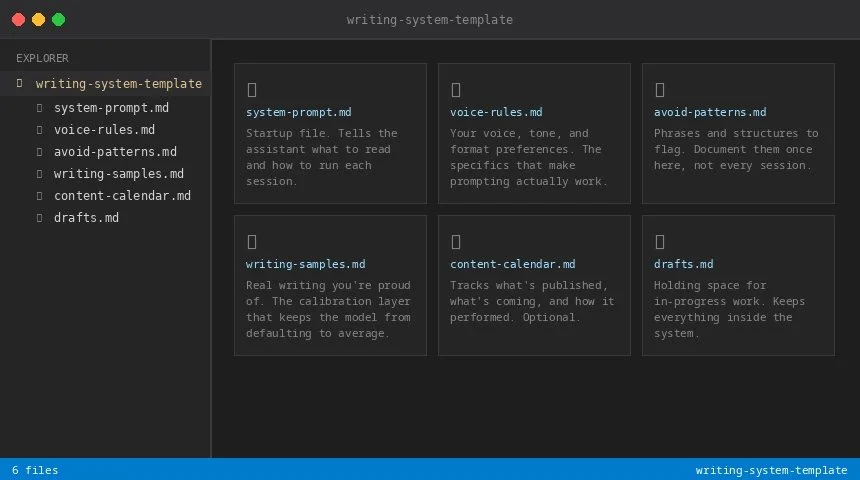
Task: Click the icon on the system-prompt.md card
Action: tap(252, 90)
